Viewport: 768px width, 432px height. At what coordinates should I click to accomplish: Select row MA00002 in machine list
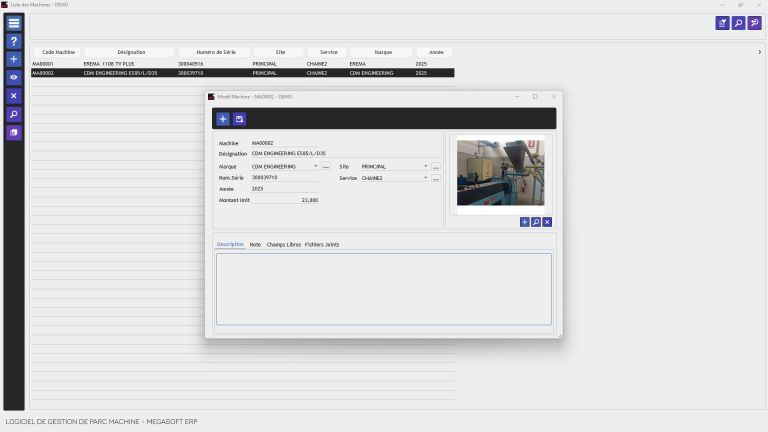(242, 73)
